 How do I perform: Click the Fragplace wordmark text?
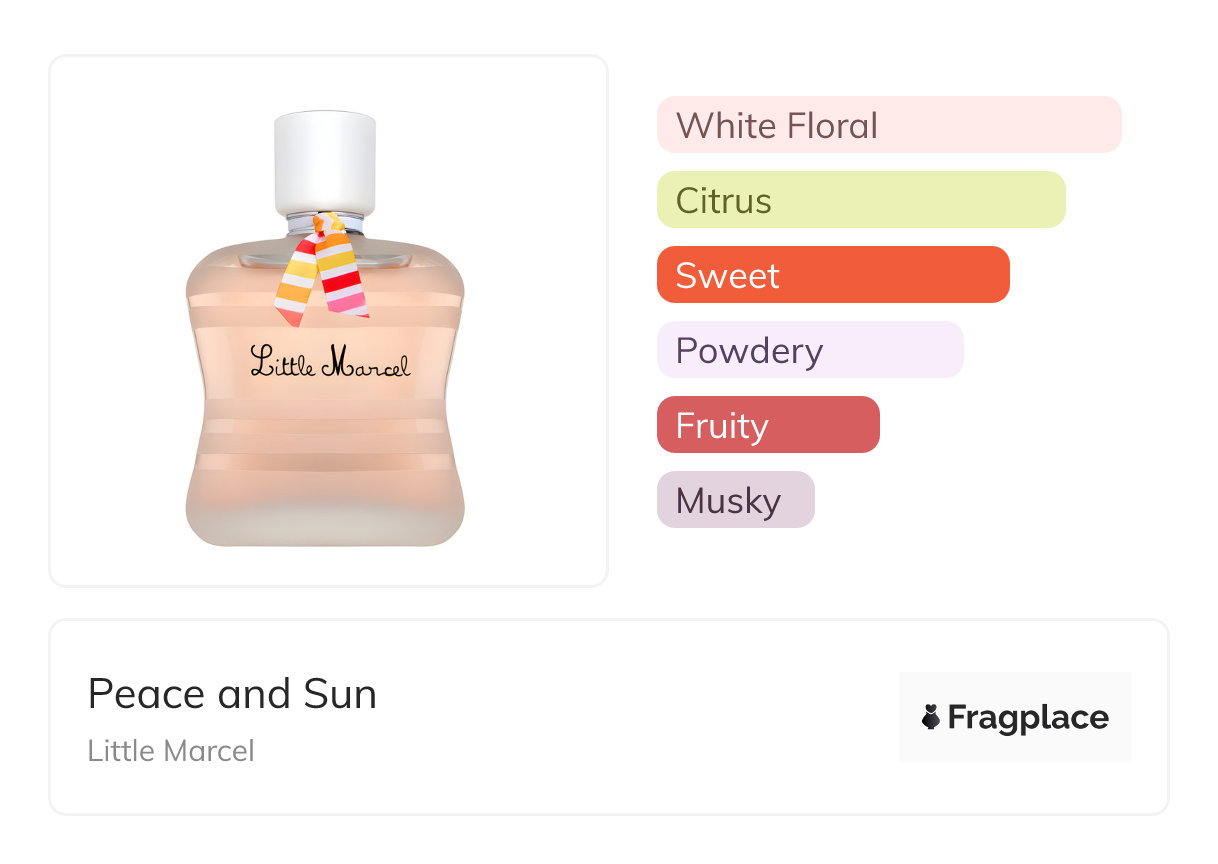[1028, 717]
